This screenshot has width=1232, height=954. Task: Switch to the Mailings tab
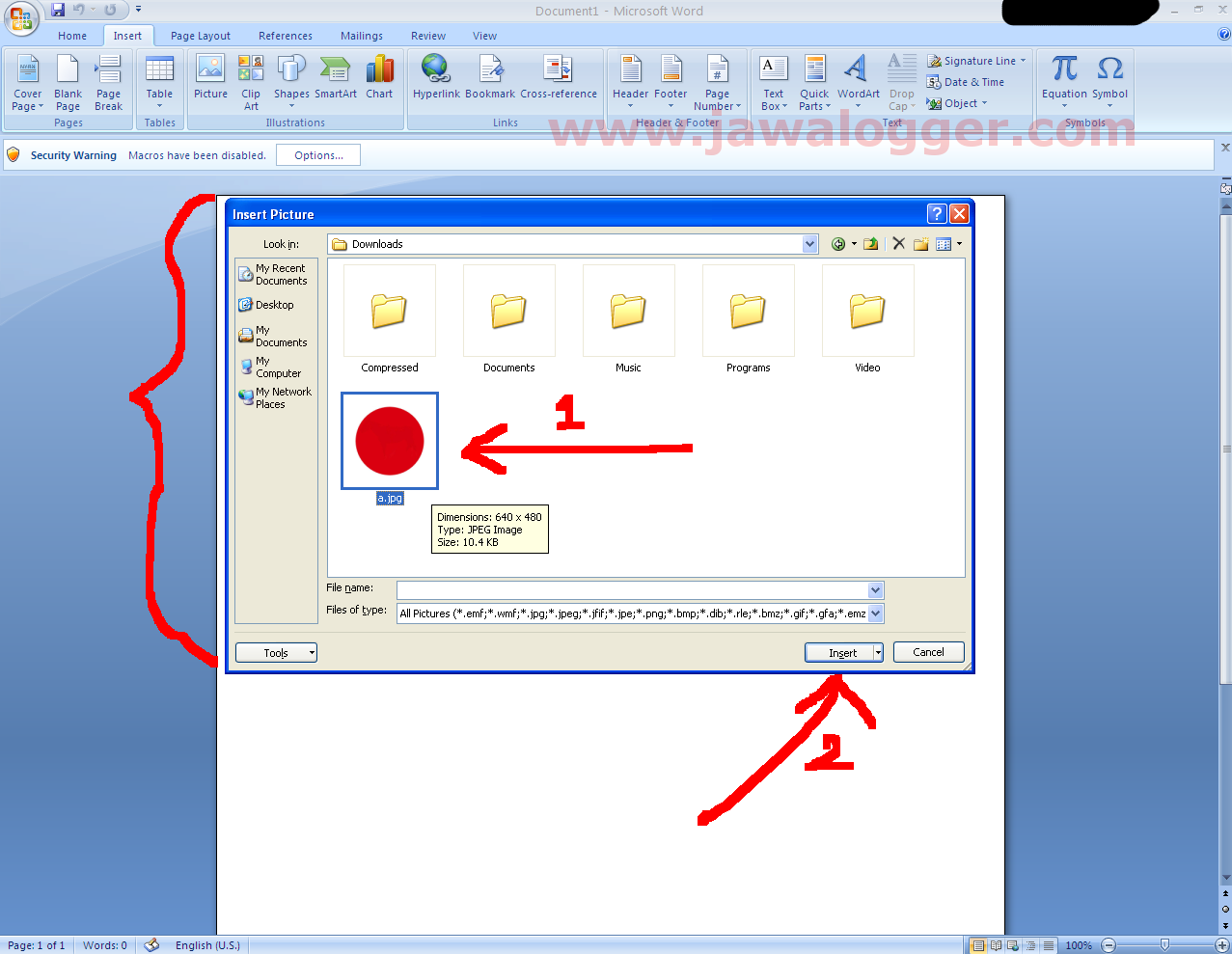coord(362,36)
